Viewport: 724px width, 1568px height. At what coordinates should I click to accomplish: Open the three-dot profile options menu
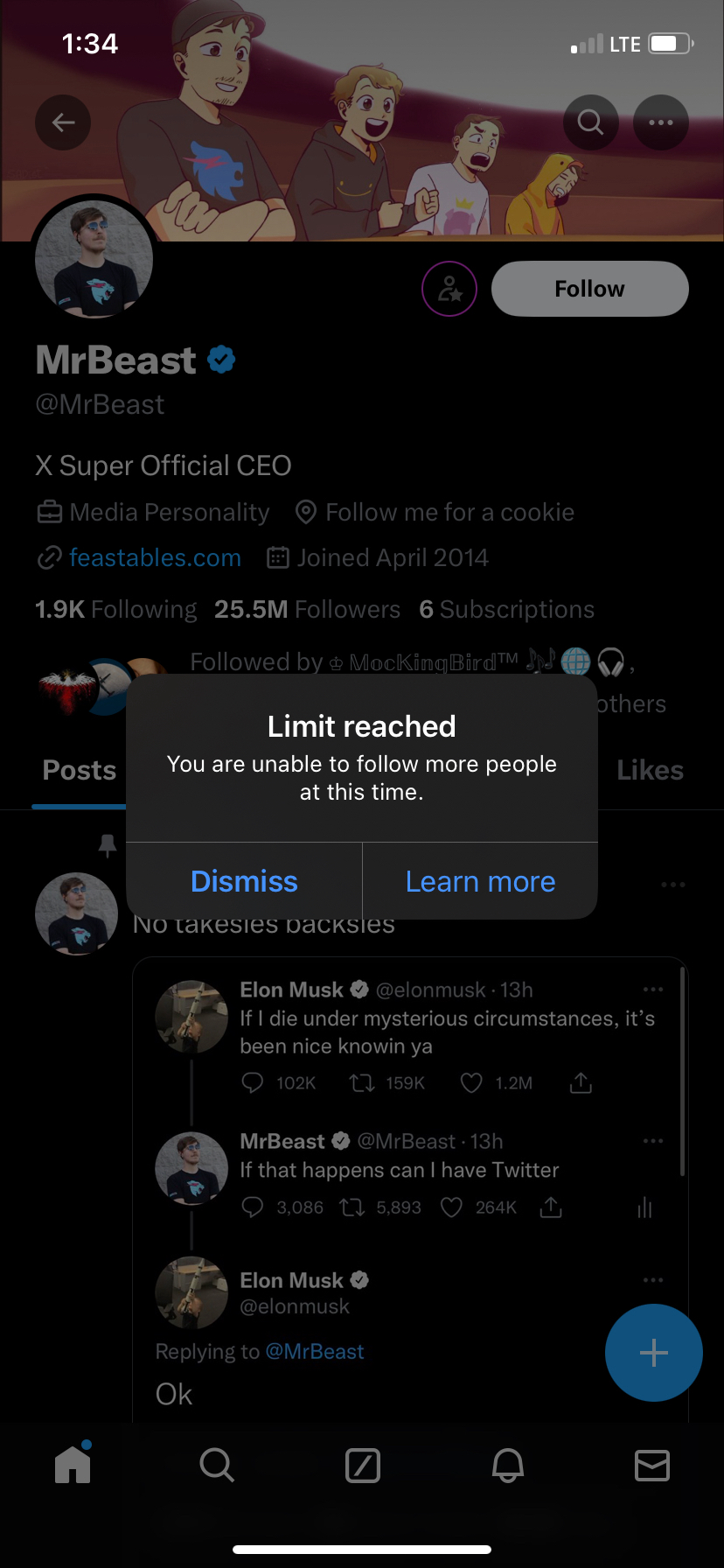661,122
